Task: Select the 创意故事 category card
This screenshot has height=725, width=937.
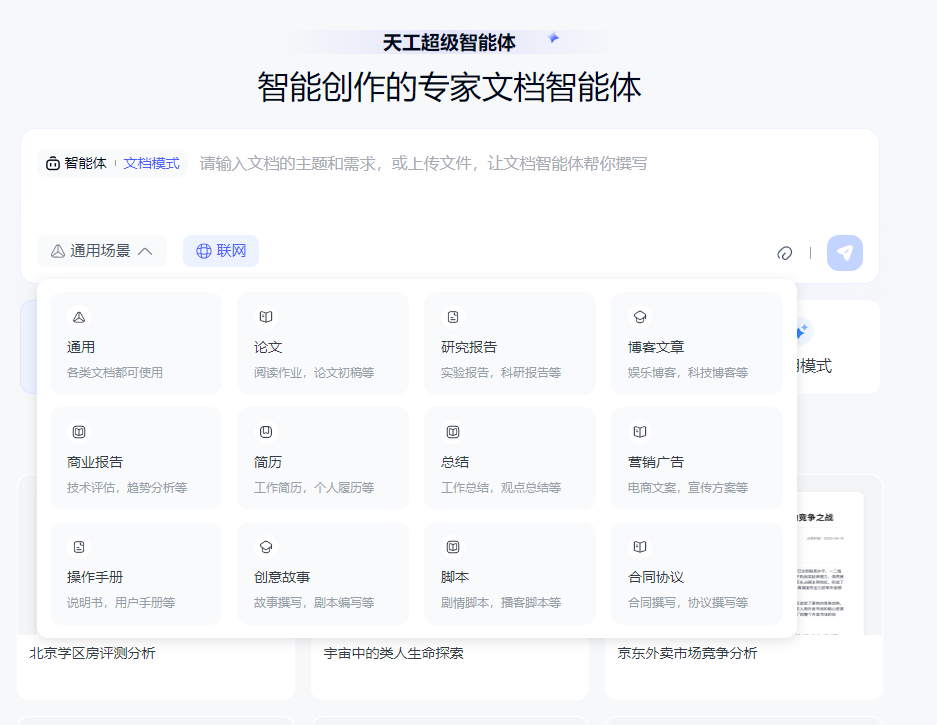Action: pyautogui.click(x=322, y=573)
